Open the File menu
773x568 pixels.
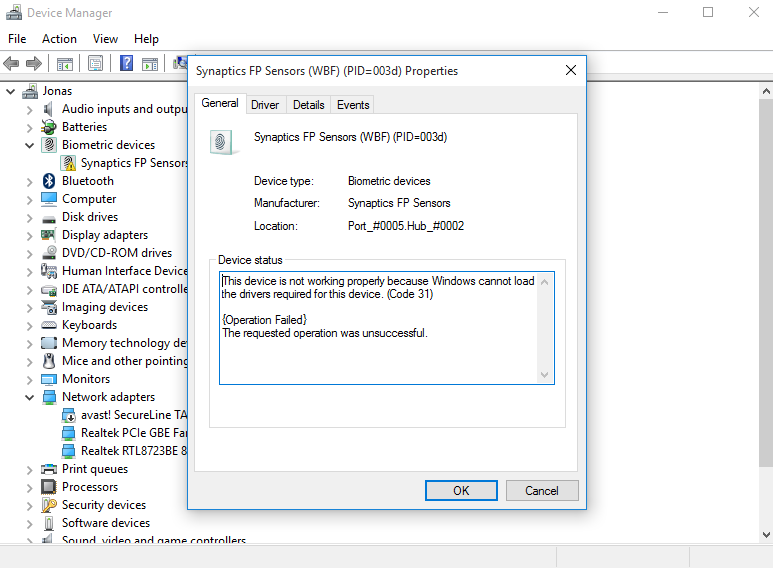pyautogui.click(x=17, y=39)
